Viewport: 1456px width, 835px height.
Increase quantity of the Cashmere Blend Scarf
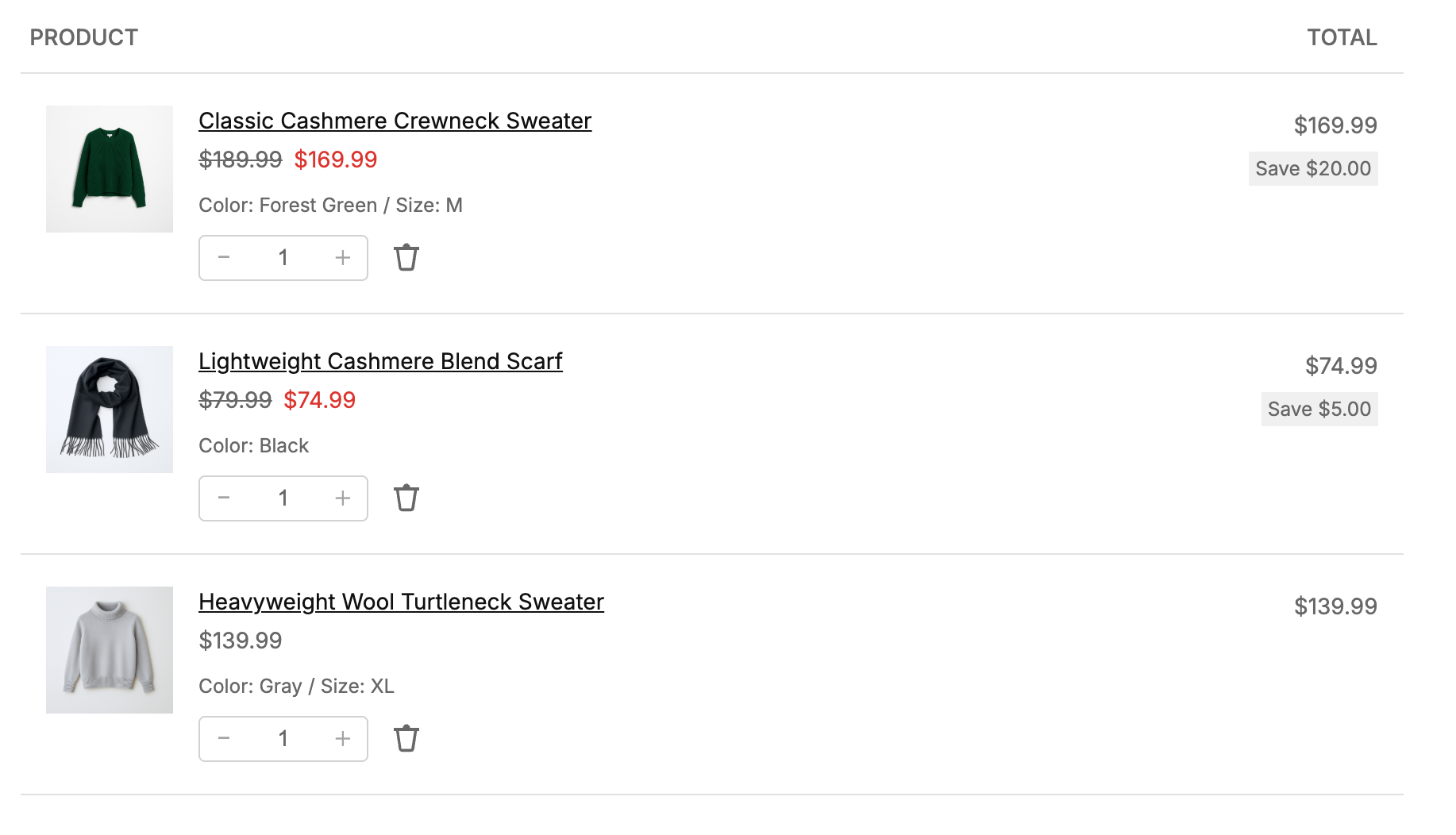pos(342,498)
